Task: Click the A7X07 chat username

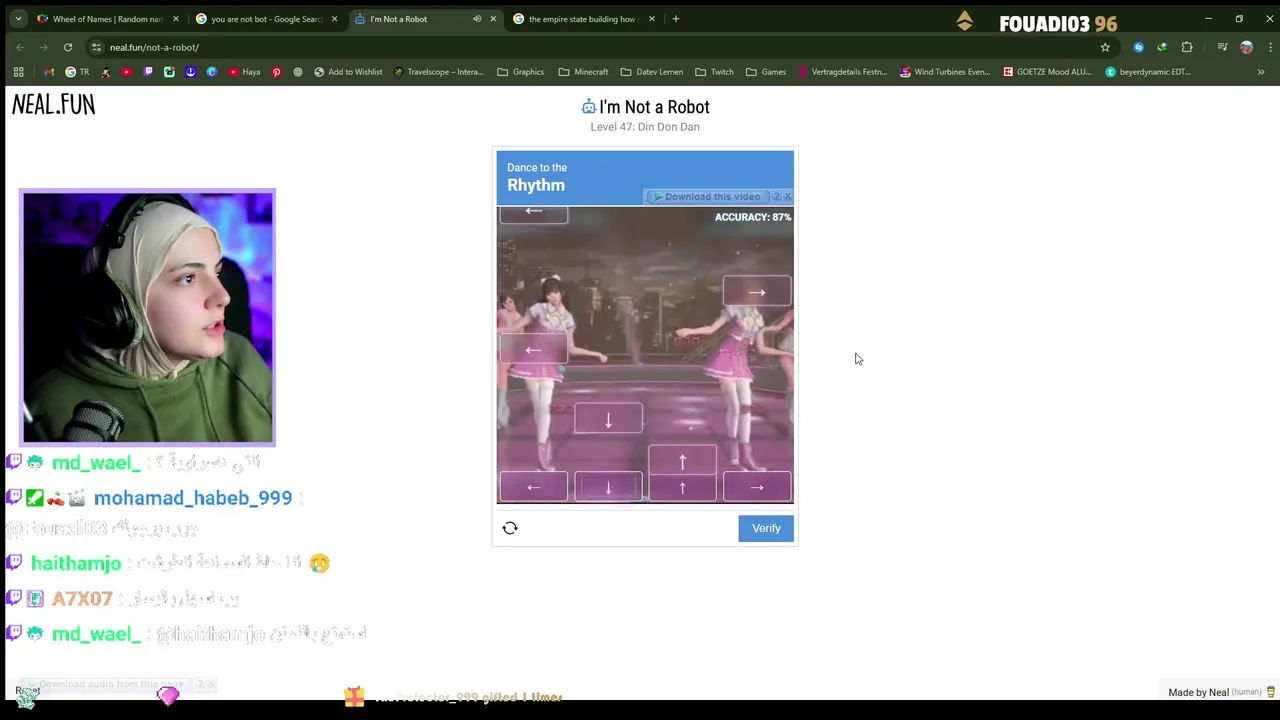Action: (x=82, y=598)
